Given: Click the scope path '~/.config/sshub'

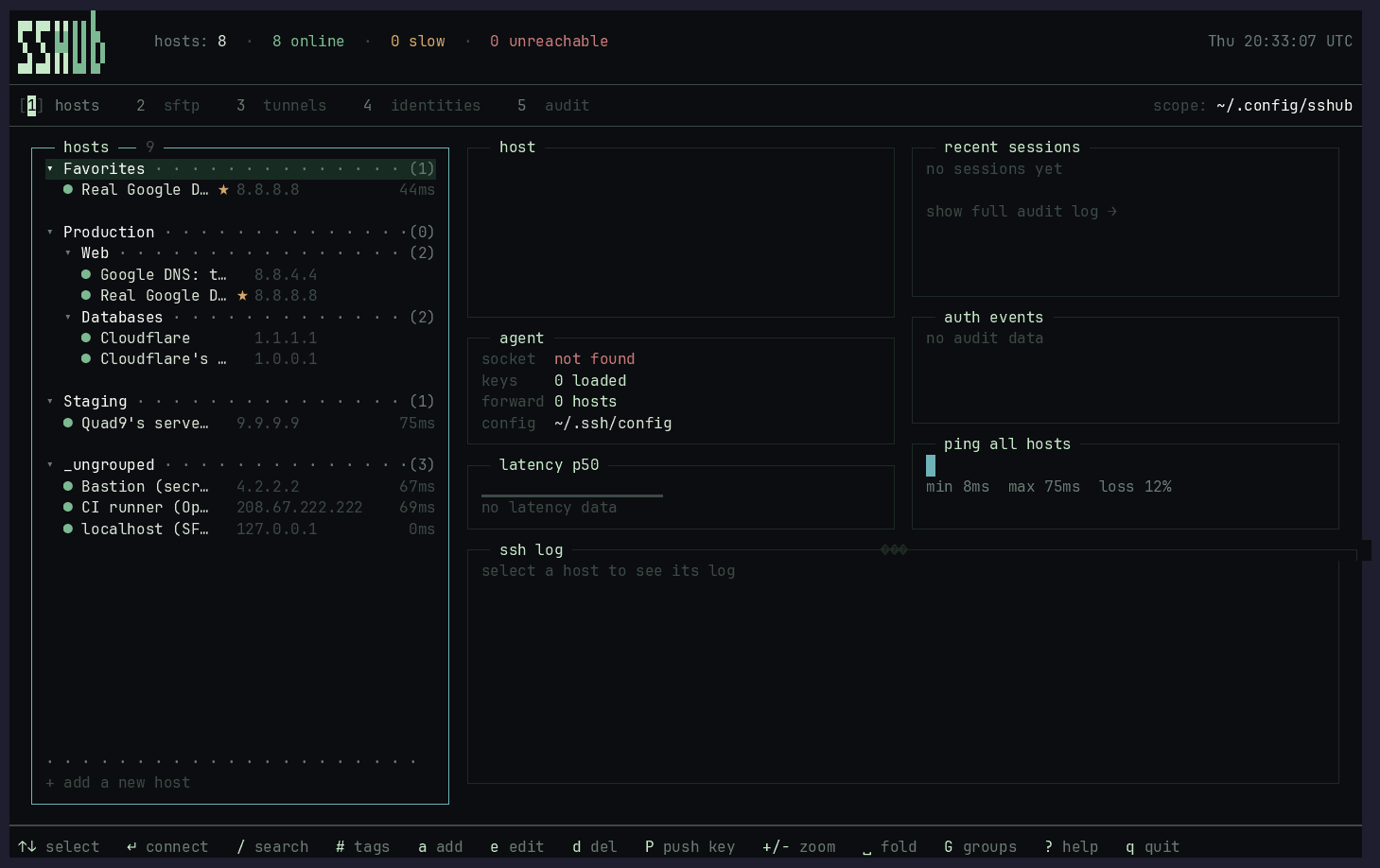Looking at the screenshot, I should tap(1284, 105).
